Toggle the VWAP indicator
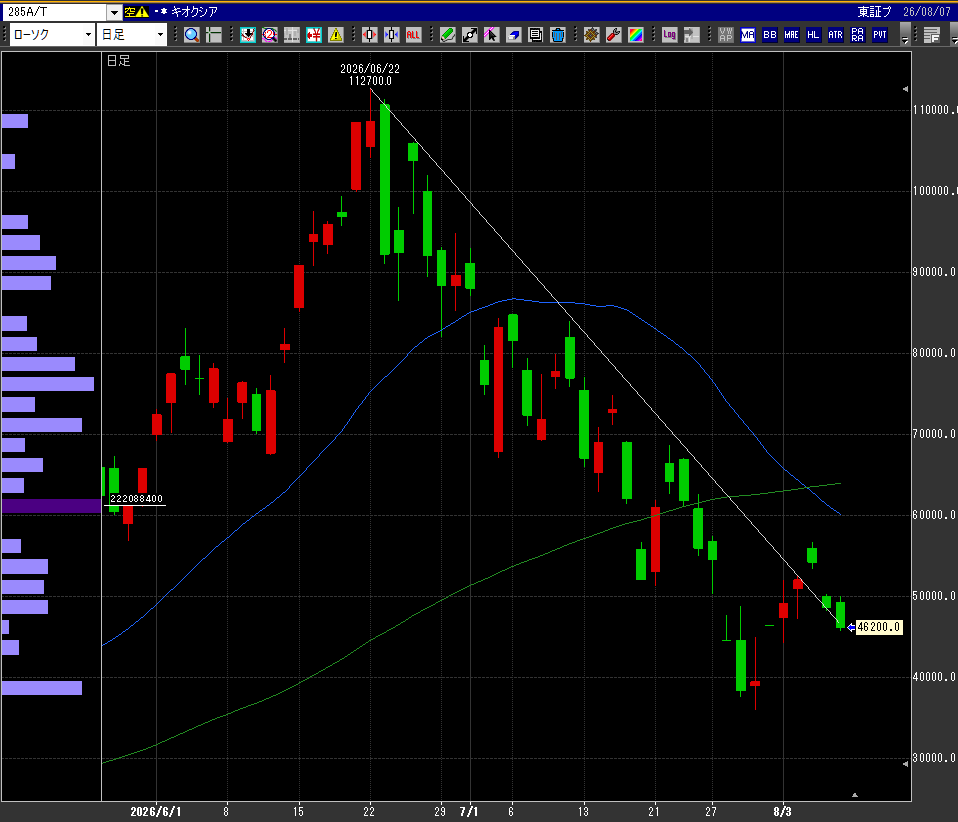The width and height of the screenshot is (958, 822). pos(725,35)
